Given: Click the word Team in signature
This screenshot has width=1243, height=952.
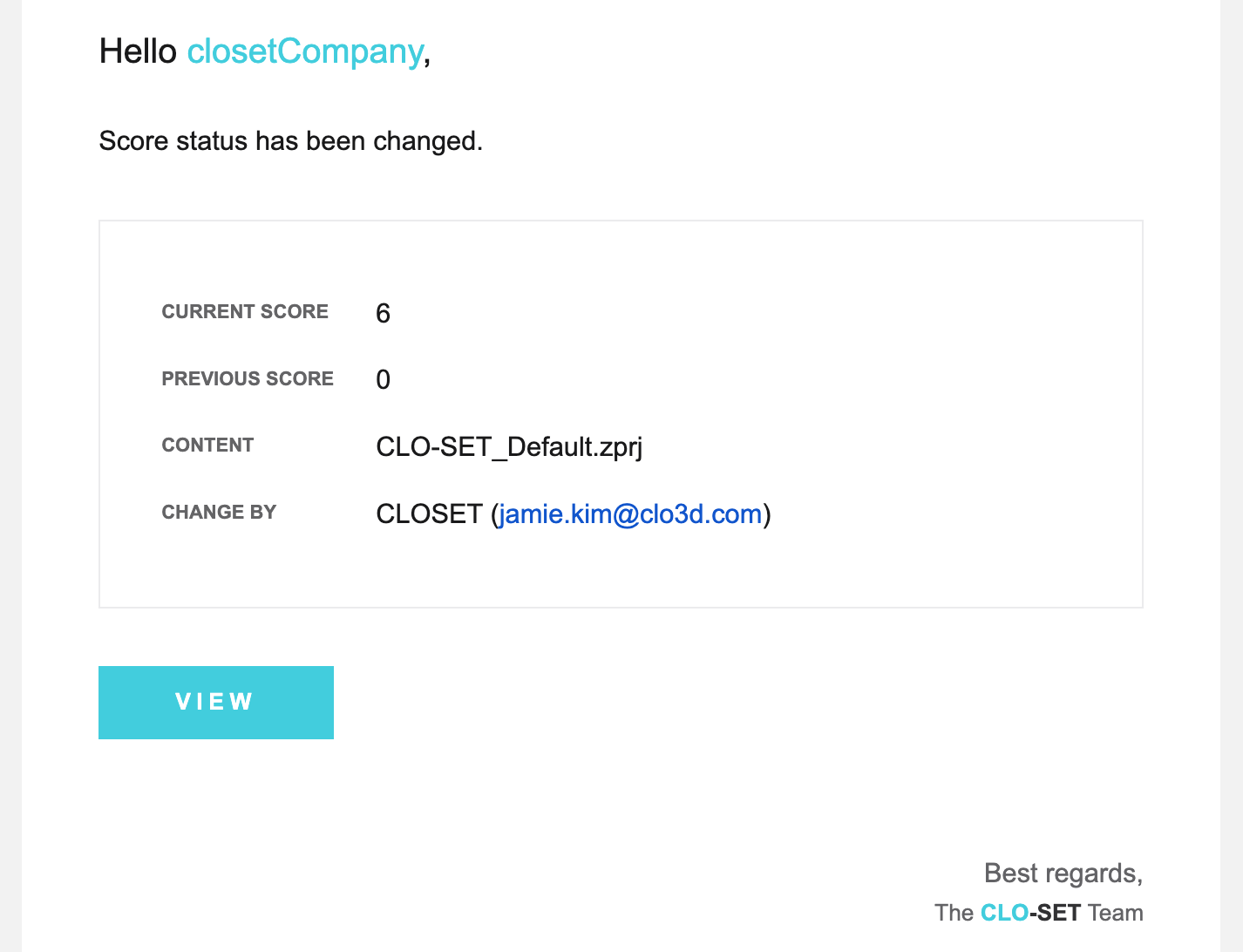Looking at the screenshot, I should (1116, 913).
